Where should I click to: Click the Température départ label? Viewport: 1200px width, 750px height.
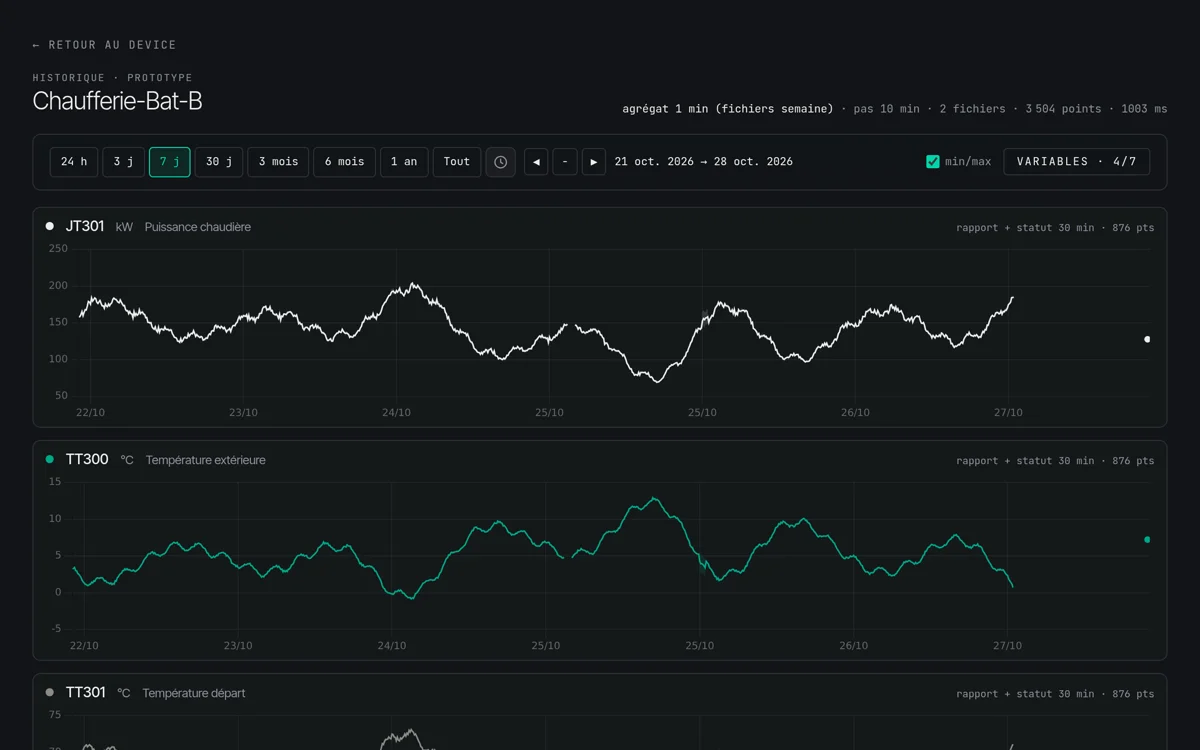point(194,693)
